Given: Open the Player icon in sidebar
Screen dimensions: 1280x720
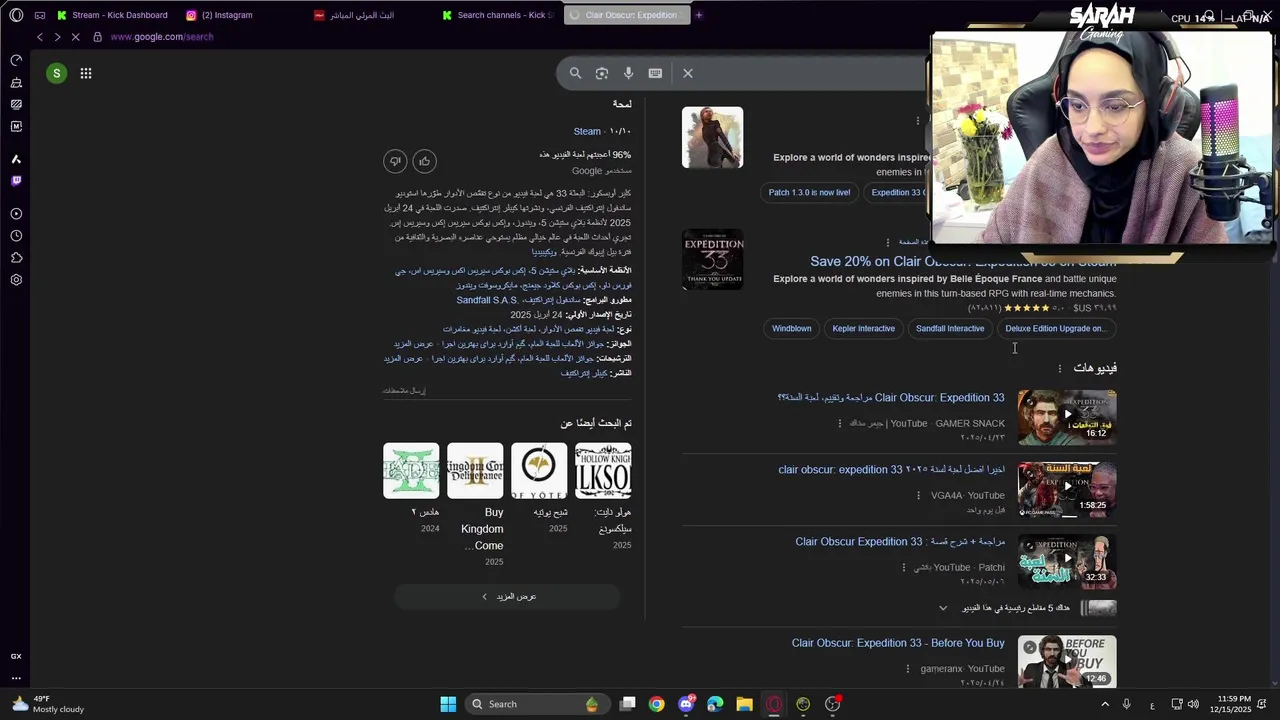Looking at the screenshot, I should tap(16, 214).
